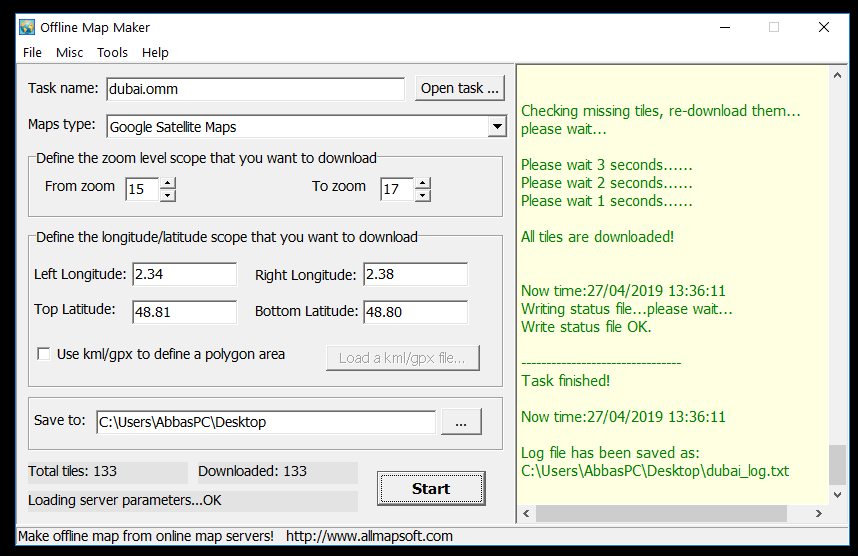Click the Left Longitude field

pos(184,274)
